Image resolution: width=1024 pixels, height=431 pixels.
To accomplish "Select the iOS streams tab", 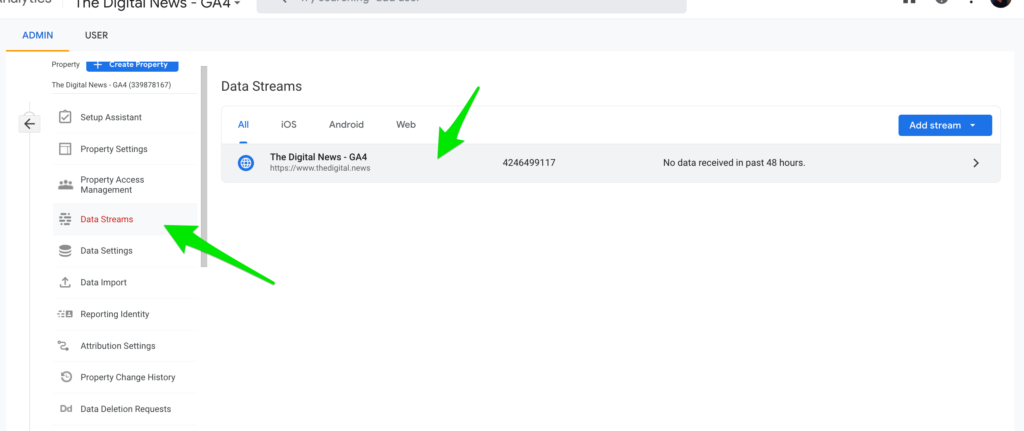I will tap(289, 125).
